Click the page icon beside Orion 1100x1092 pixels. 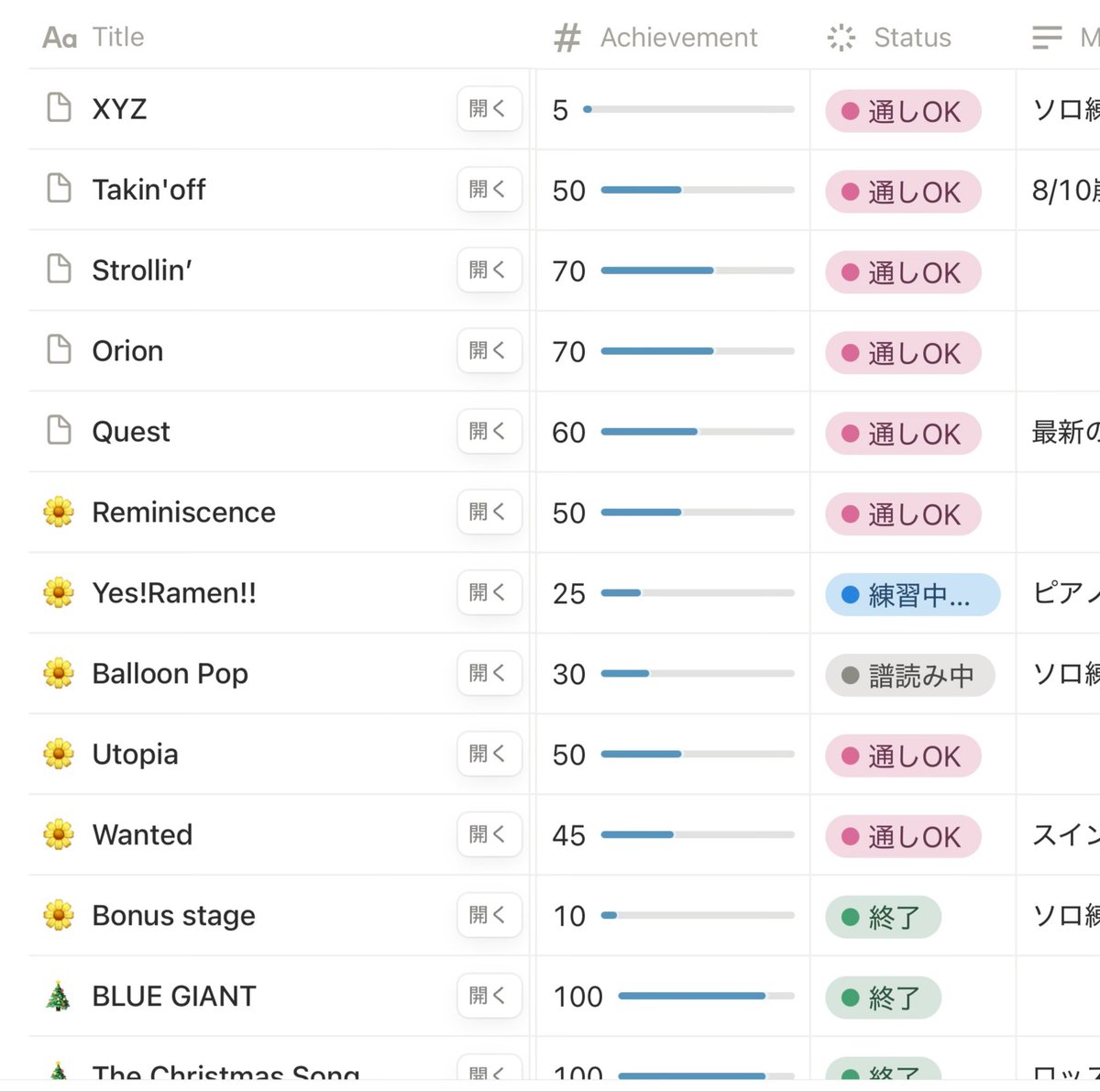click(x=59, y=350)
